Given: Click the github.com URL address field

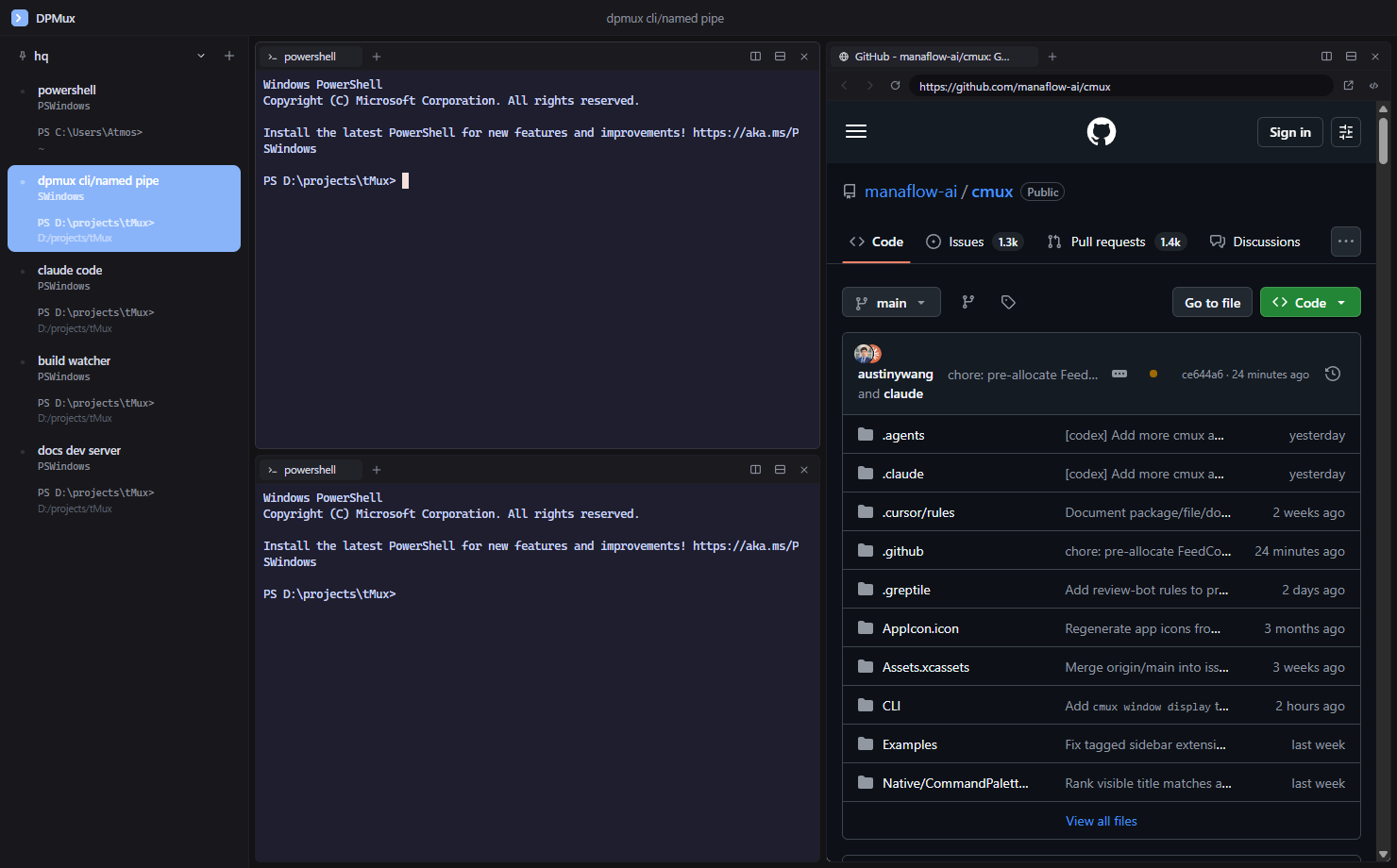Looking at the screenshot, I should pos(1121,86).
